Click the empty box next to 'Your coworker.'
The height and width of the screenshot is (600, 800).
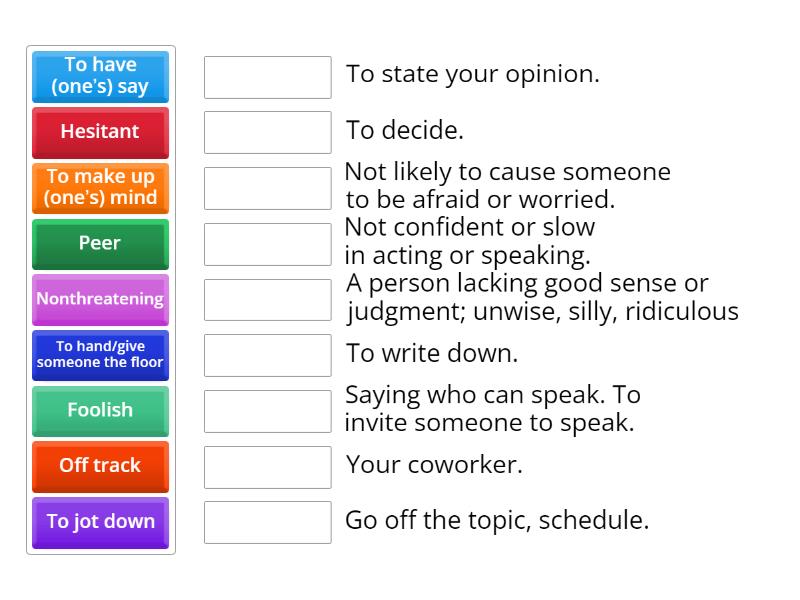click(x=267, y=466)
